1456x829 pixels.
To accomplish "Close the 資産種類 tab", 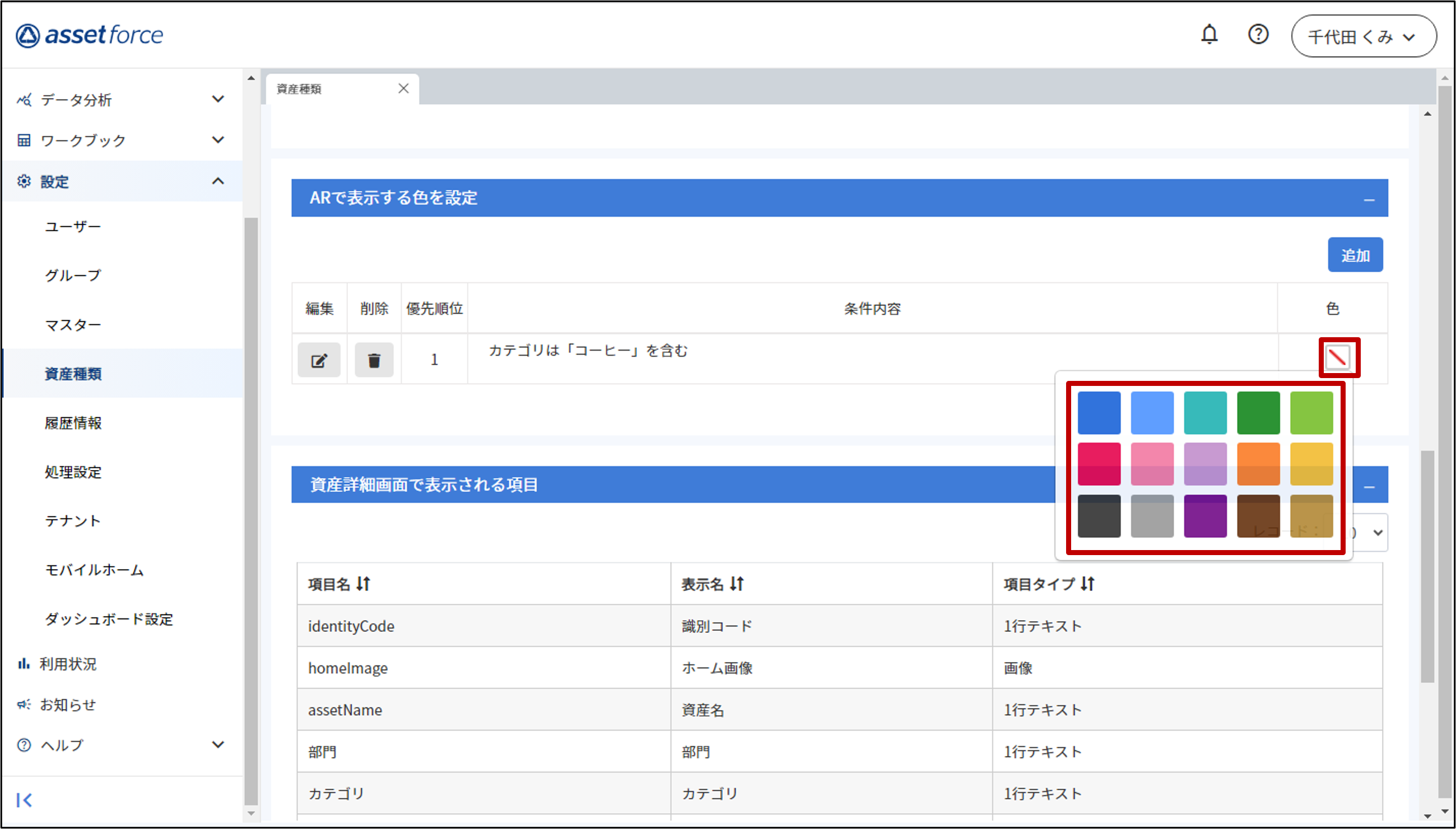I will point(403,89).
